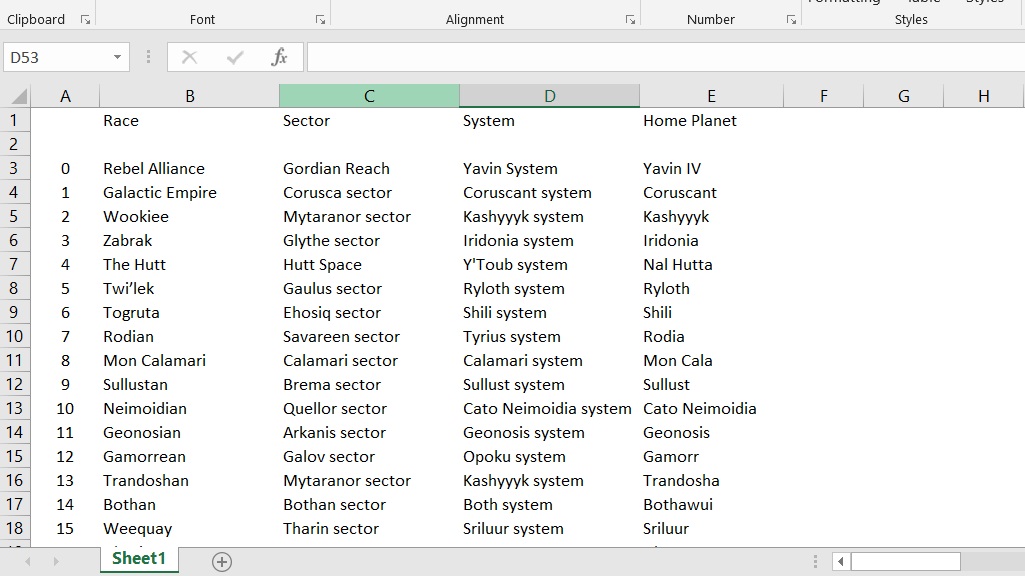Image resolution: width=1025 pixels, height=576 pixels.
Task: Select column H header
Action: (x=983, y=96)
